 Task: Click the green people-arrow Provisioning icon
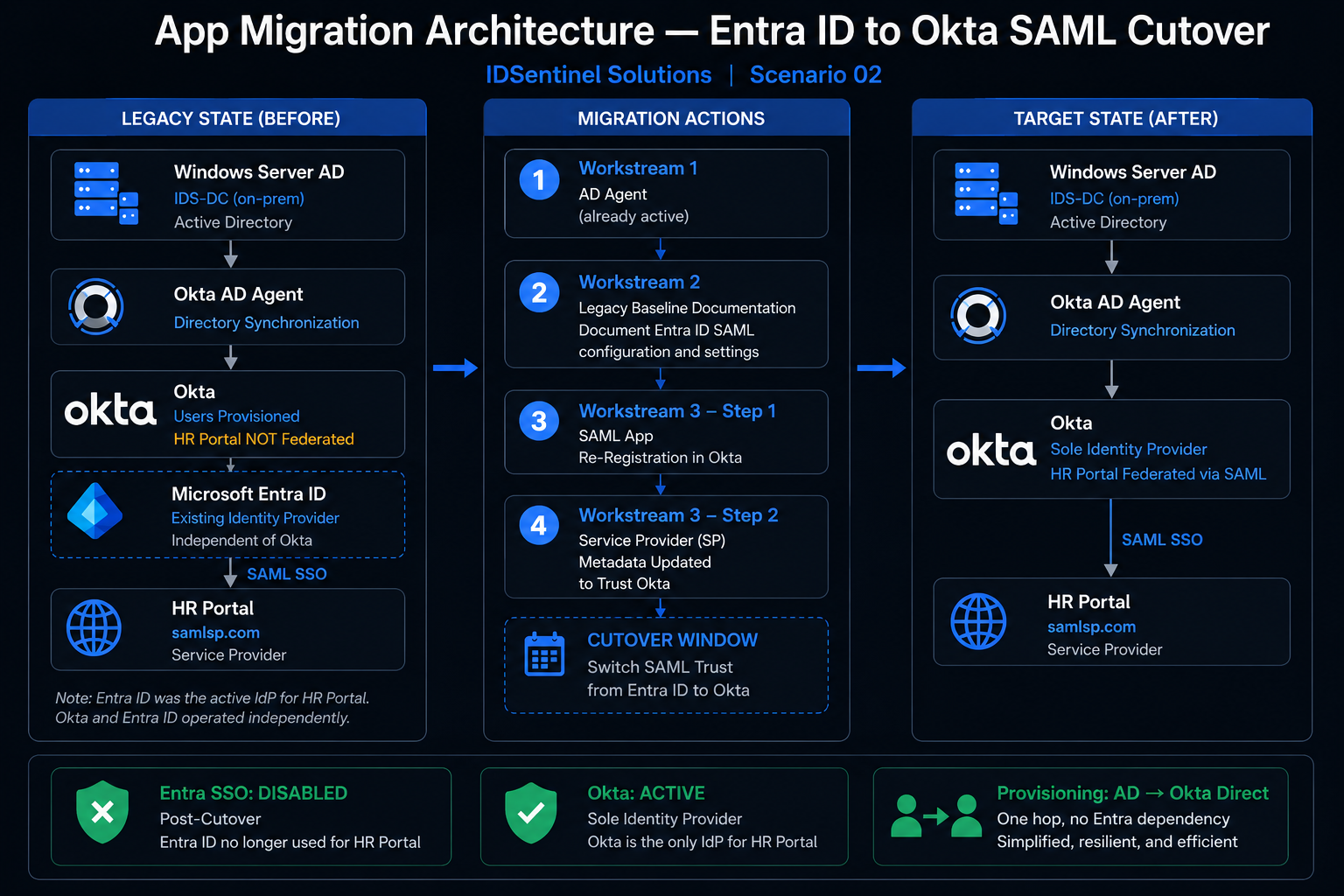(935, 815)
